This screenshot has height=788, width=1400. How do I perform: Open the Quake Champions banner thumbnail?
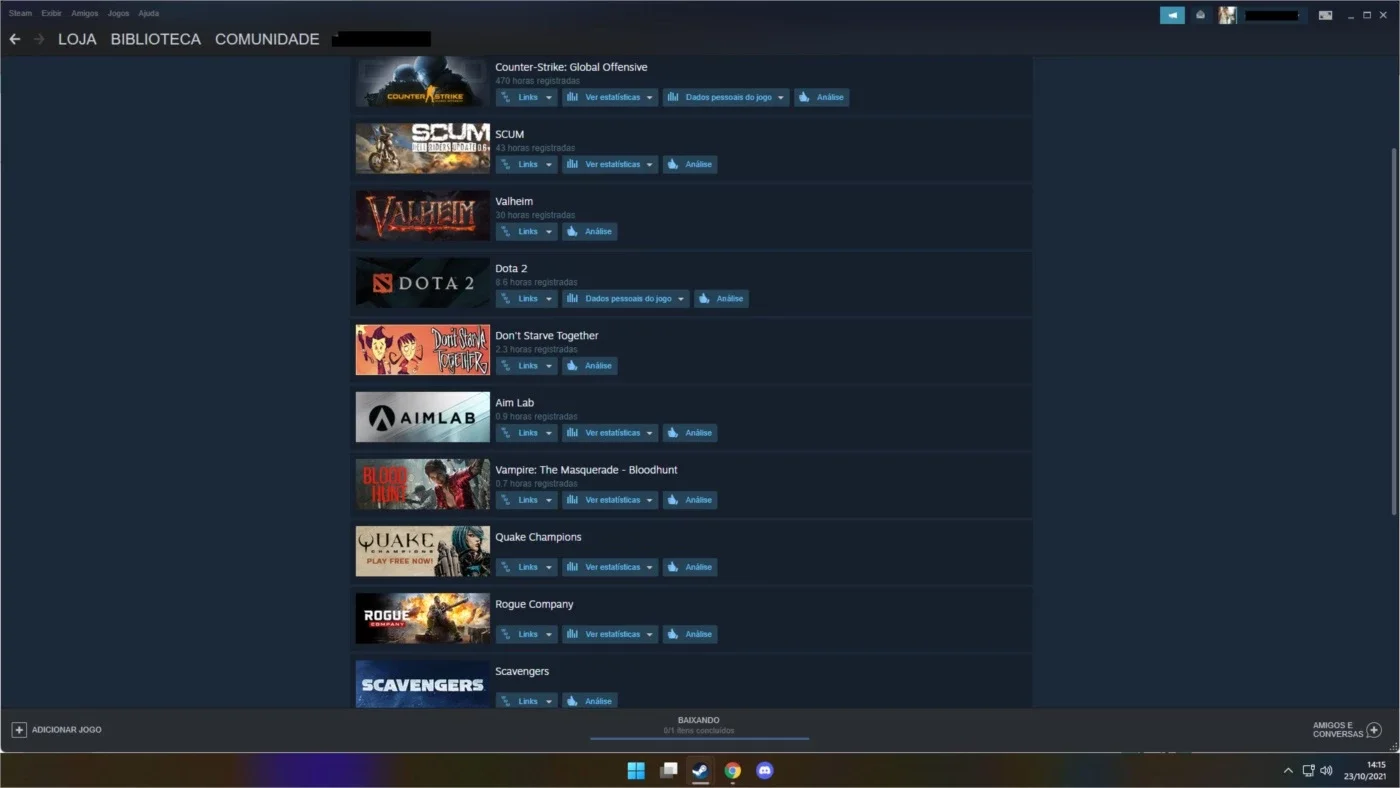coord(423,550)
